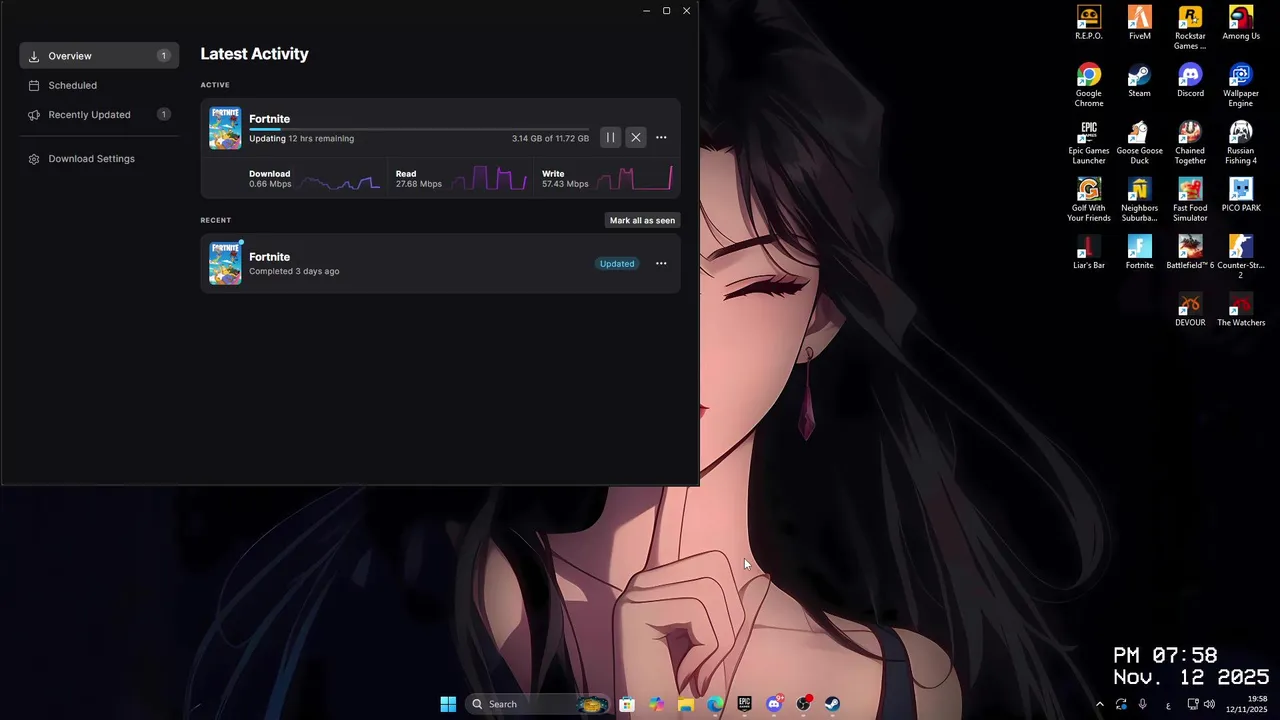Open Fast Food Simulator shortcut
1280x720 pixels.
[x=1190, y=200]
